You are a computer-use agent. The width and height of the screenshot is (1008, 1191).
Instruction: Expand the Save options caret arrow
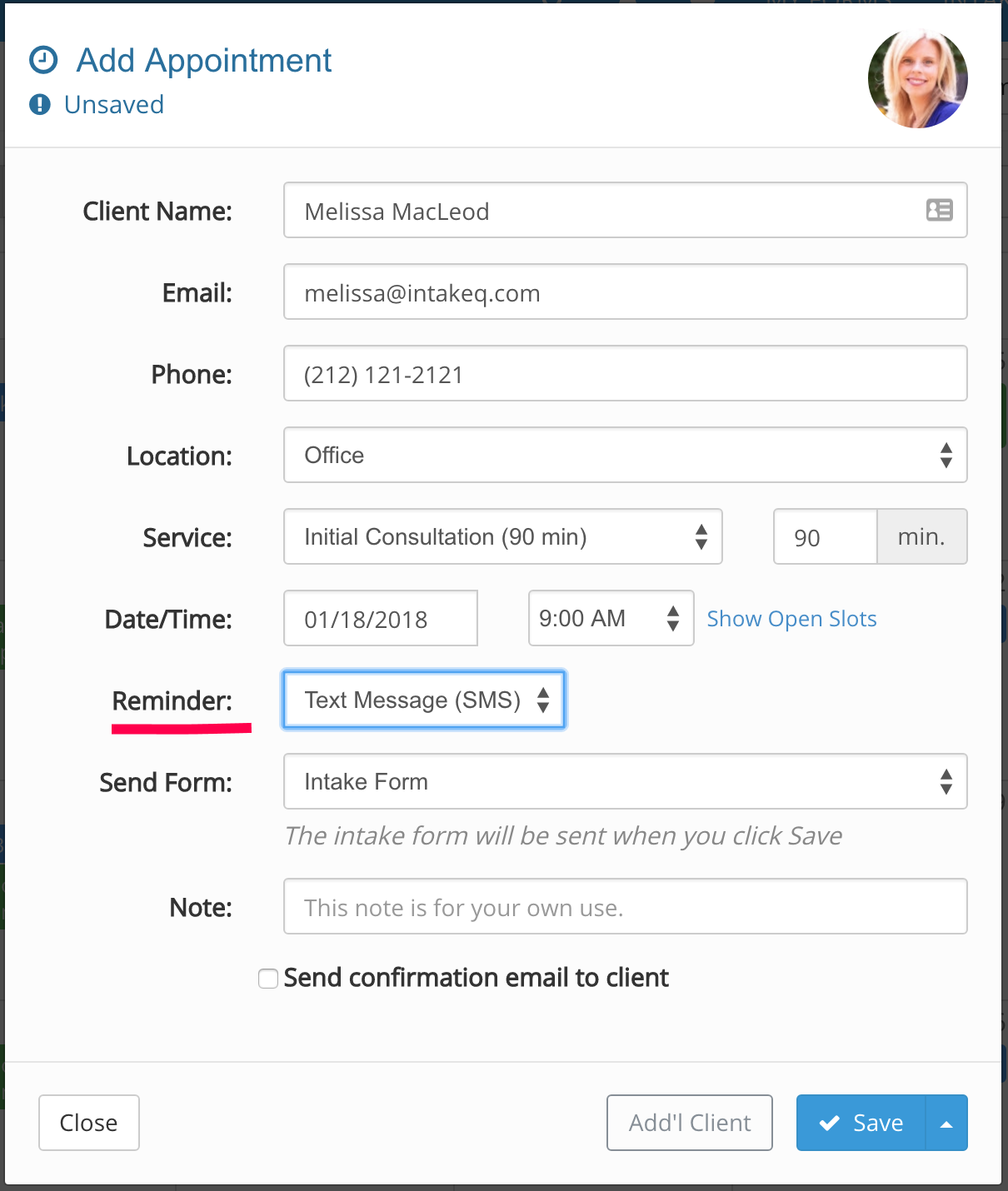(946, 1123)
